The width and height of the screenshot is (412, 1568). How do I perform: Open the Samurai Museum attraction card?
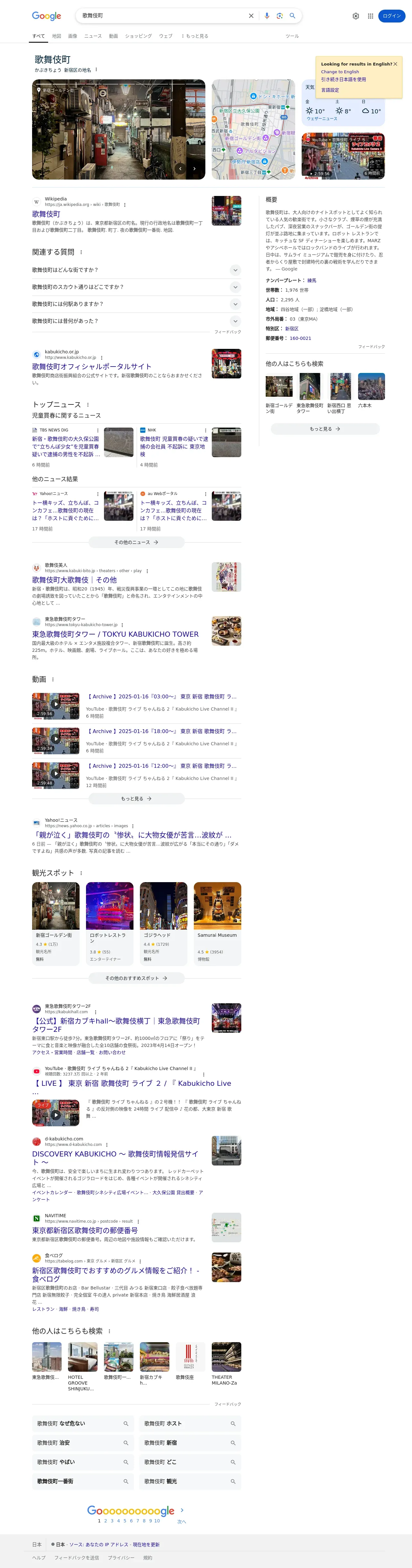218,923
